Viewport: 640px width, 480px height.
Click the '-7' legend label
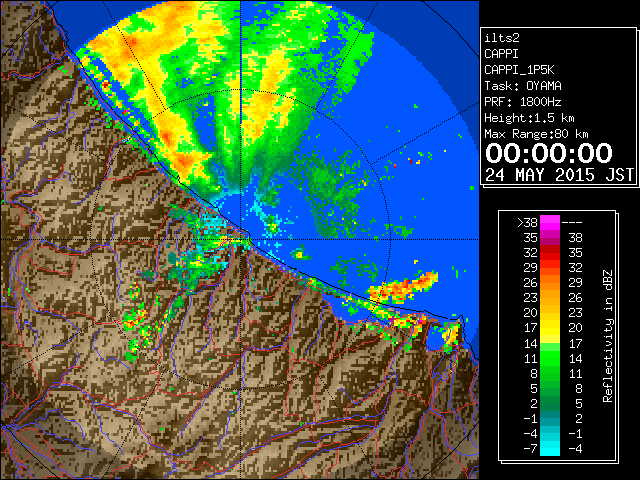(530, 449)
